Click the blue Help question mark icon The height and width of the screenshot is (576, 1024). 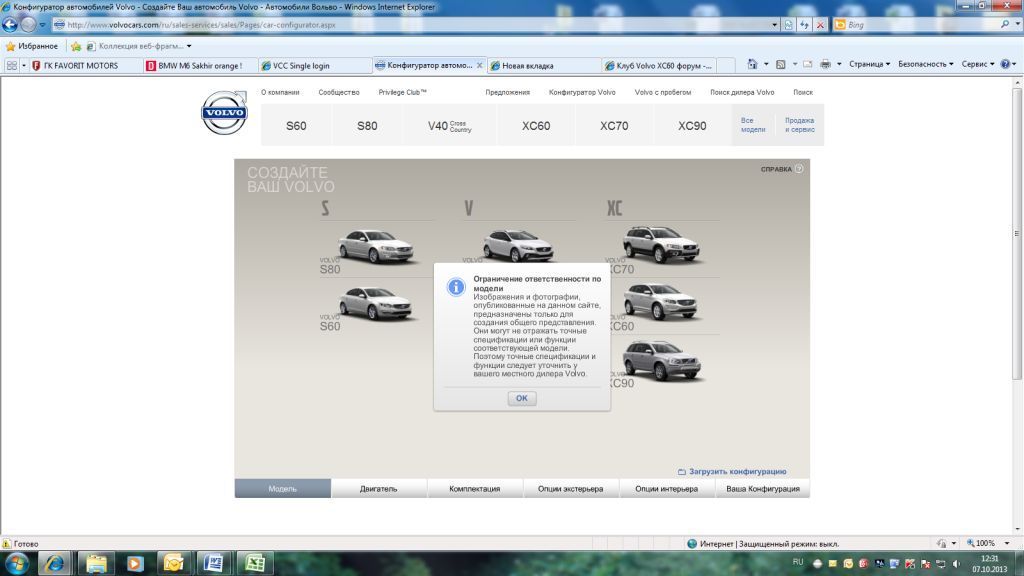(x=1005, y=64)
